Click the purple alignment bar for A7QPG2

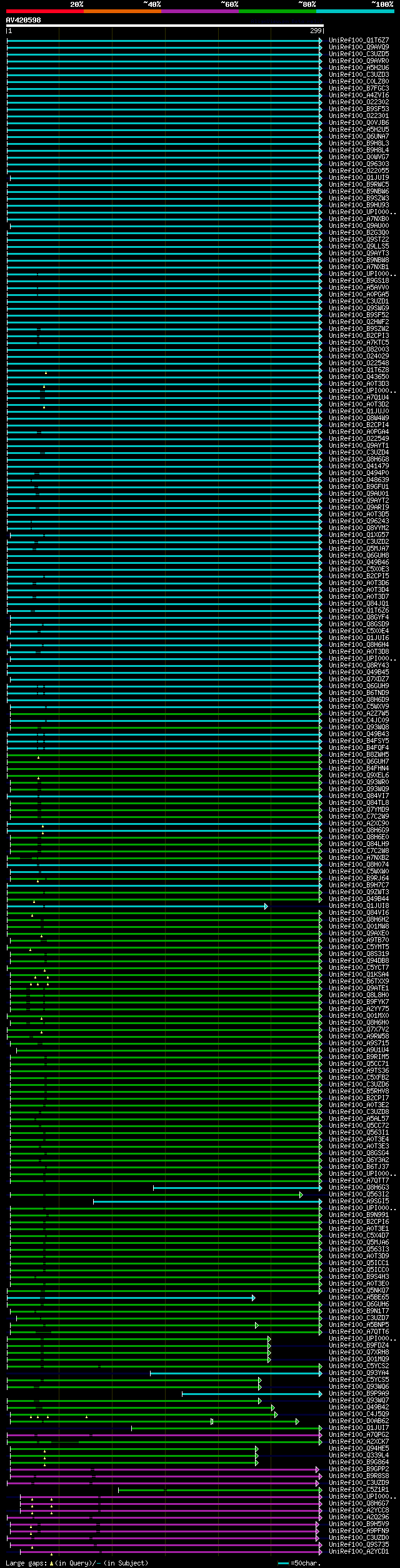[x=164, y=1435]
